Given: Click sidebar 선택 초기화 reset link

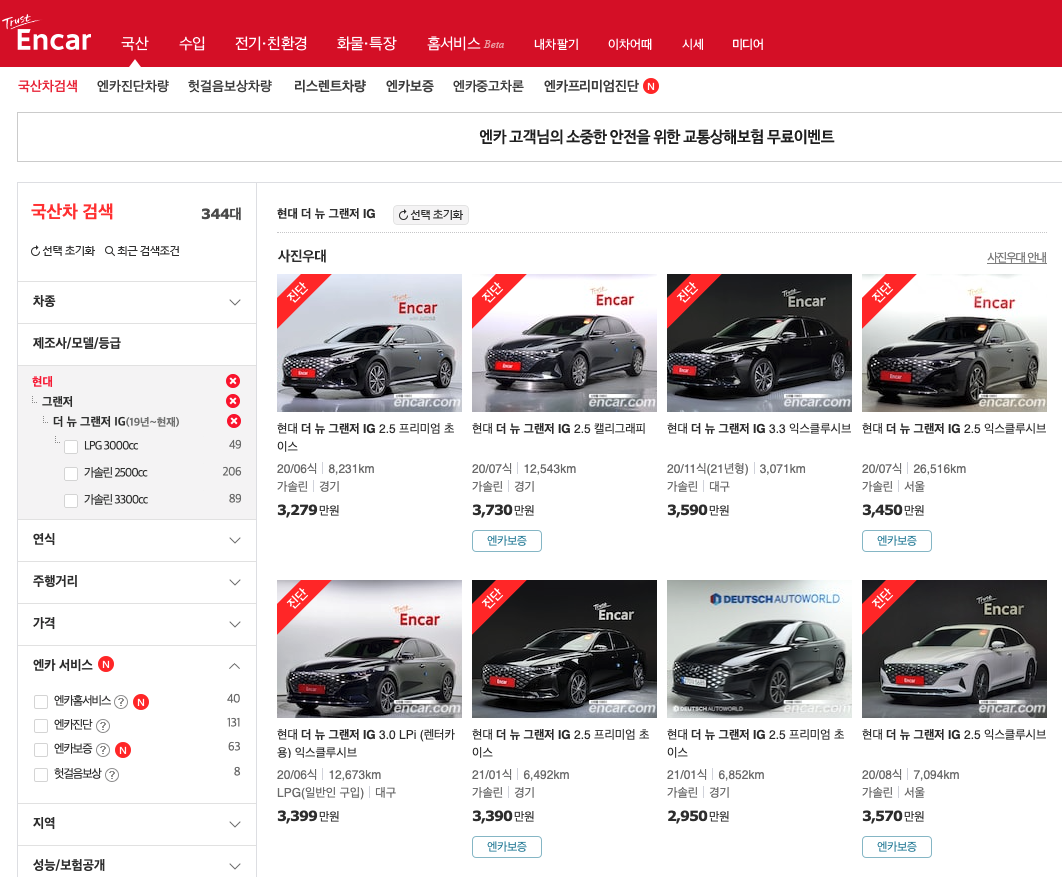Looking at the screenshot, I should (62, 251).
